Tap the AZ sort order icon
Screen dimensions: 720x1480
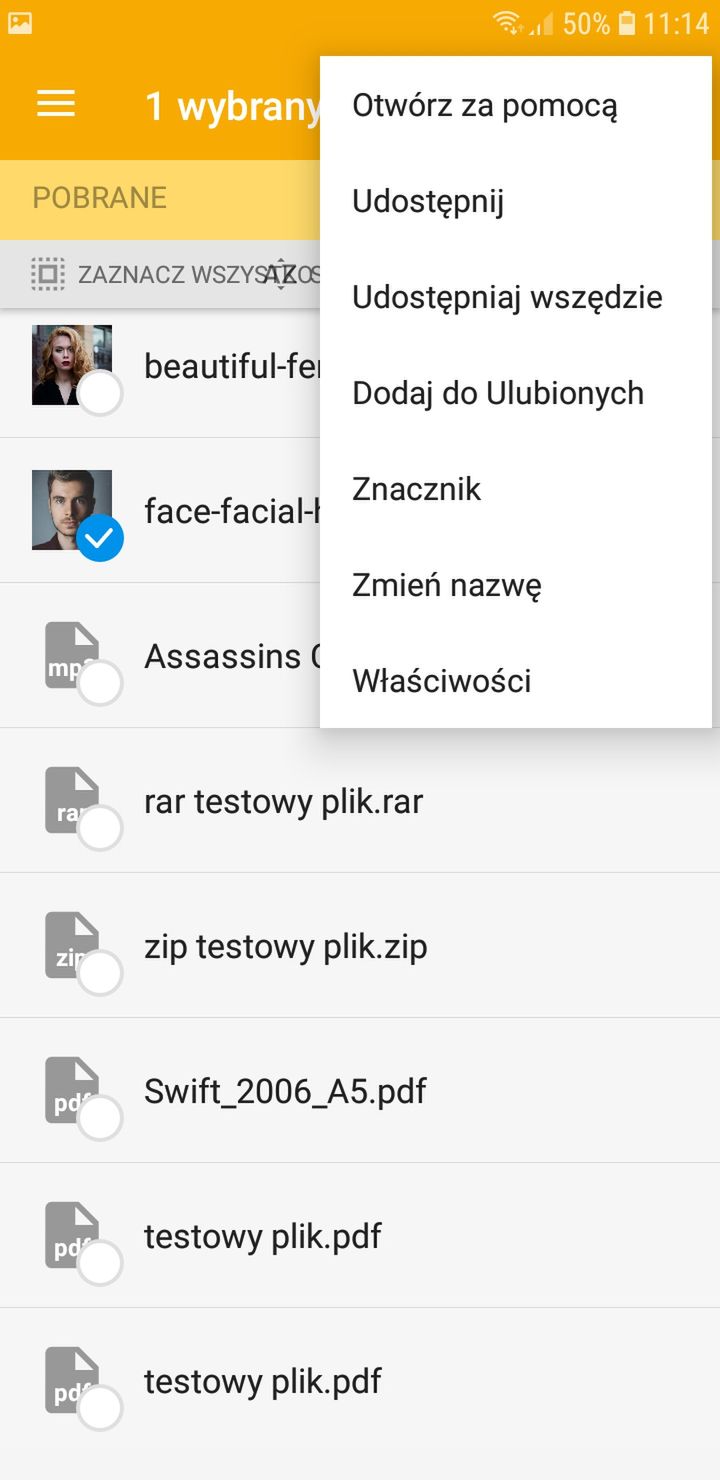(x=281, y=274)
